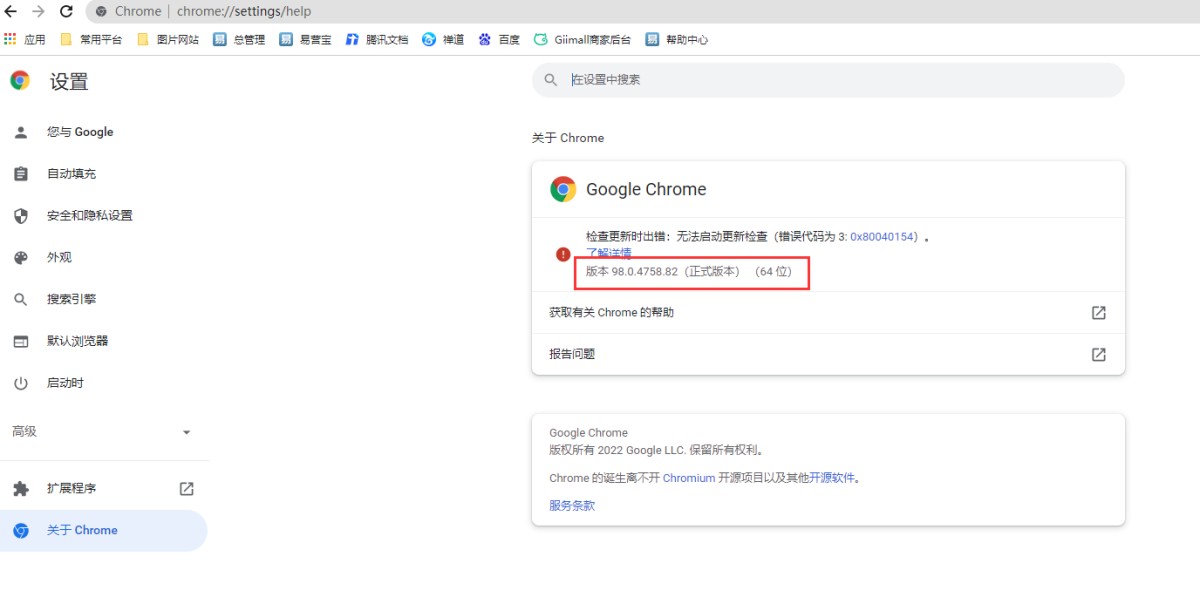The height and width of the screenshot is (597, 1200).
Task: Click the browser forward arrow
Action: [39, 11]
